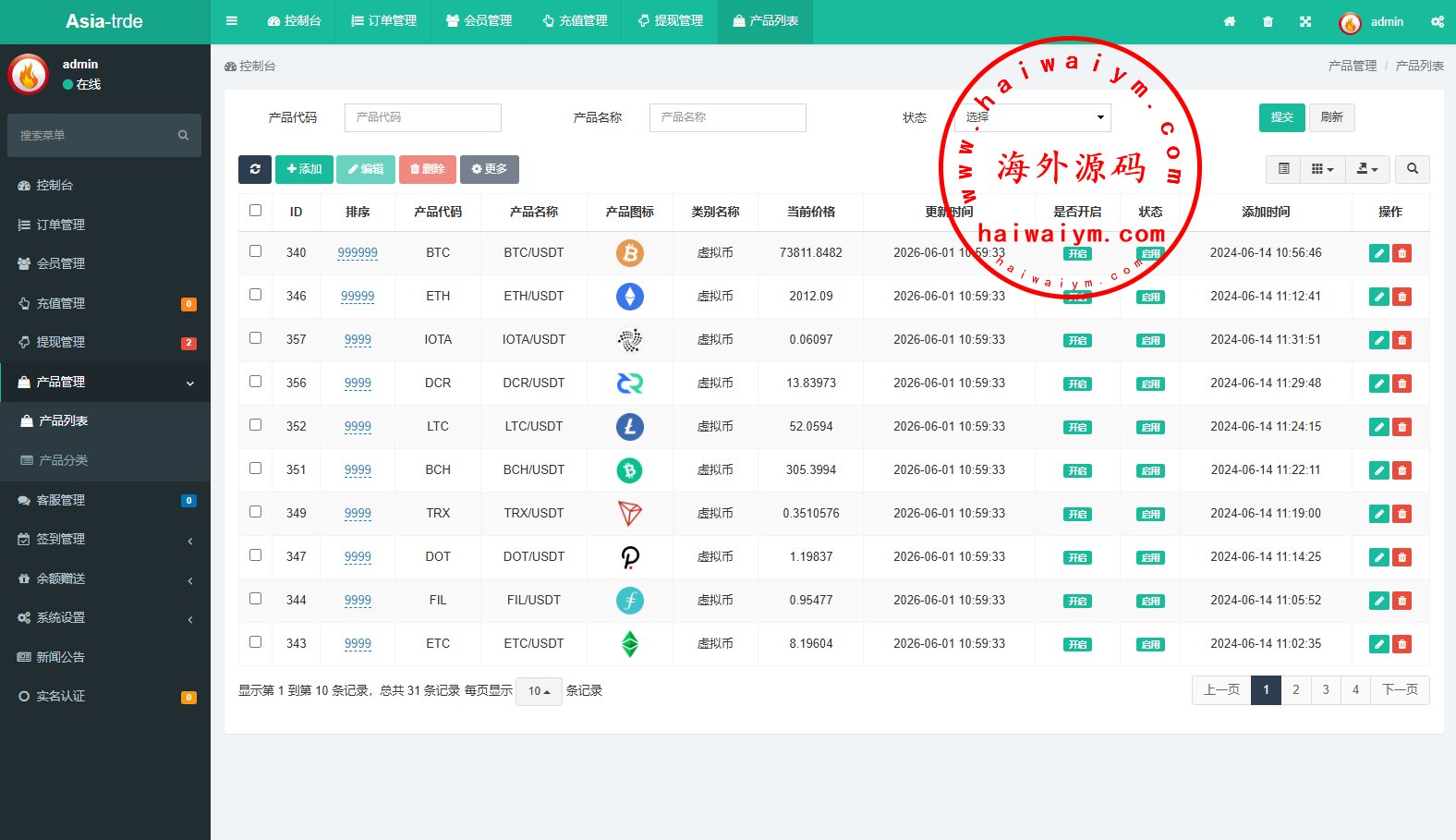Check the checkbox for row ID 340
The height and width of the screenshot is (840, 1456).
pos(255,251)
